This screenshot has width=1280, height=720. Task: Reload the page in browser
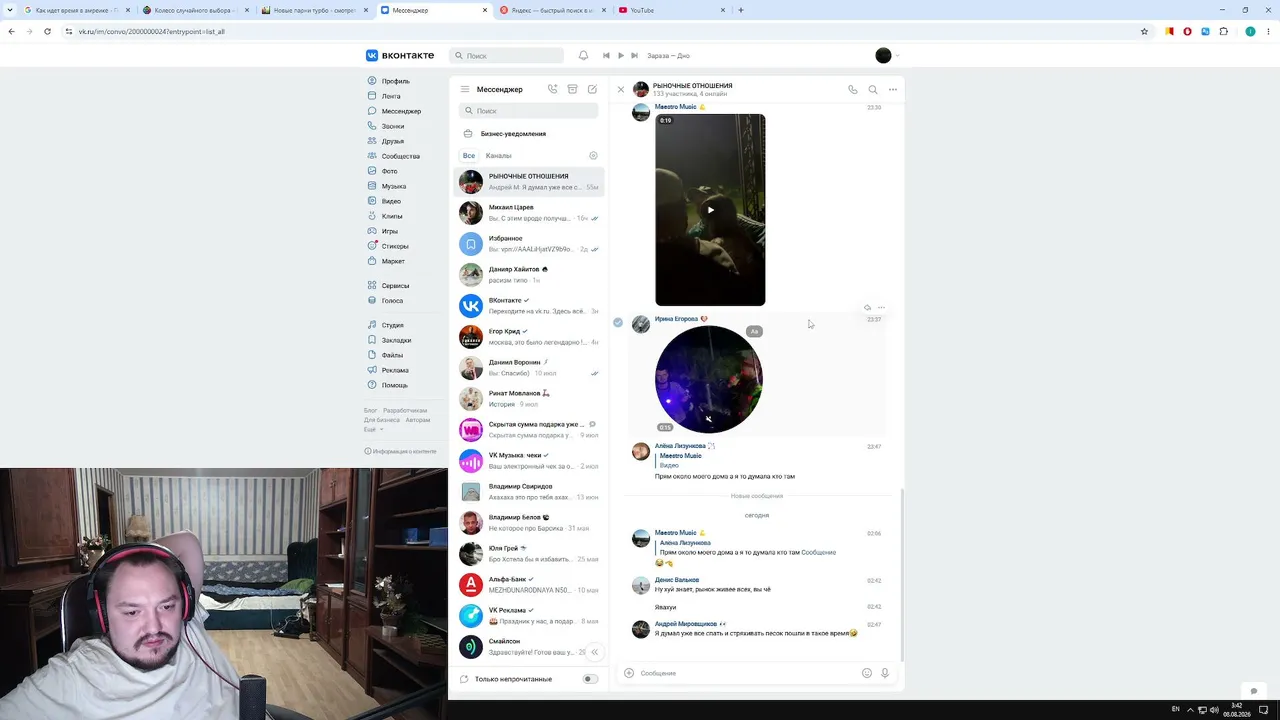47,31
